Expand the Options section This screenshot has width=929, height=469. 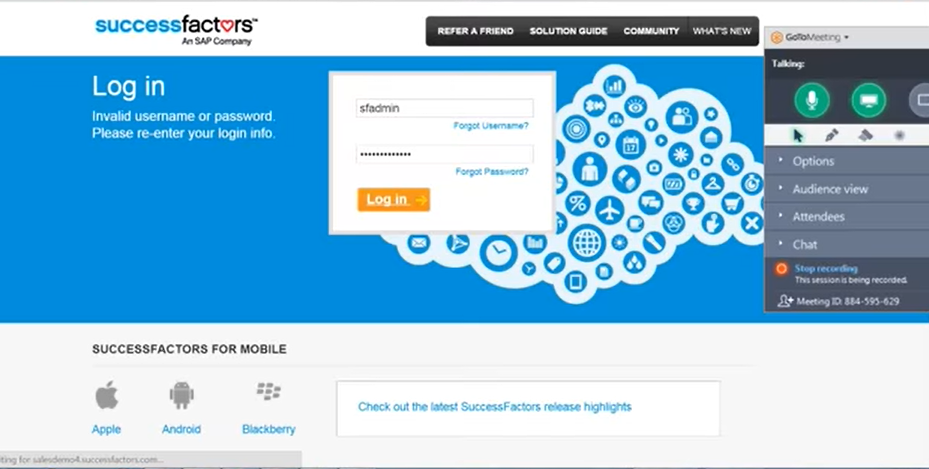pos(847,161)
